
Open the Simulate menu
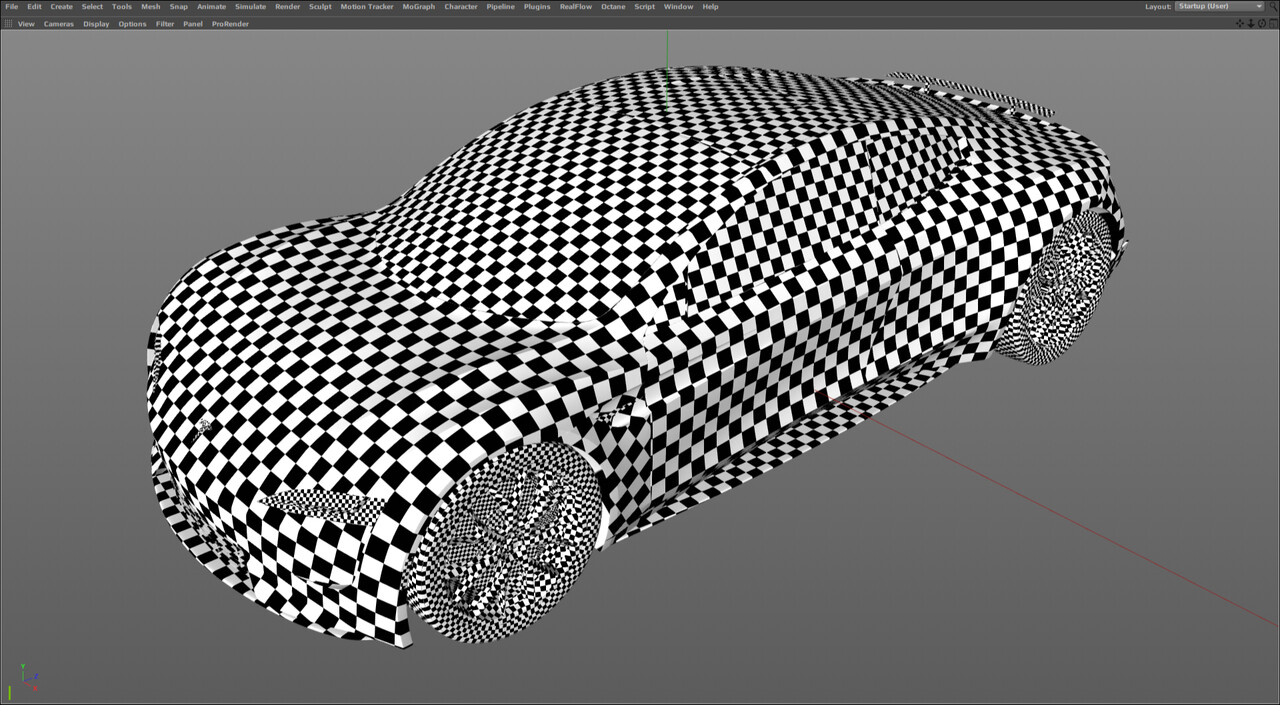(250, 6)
